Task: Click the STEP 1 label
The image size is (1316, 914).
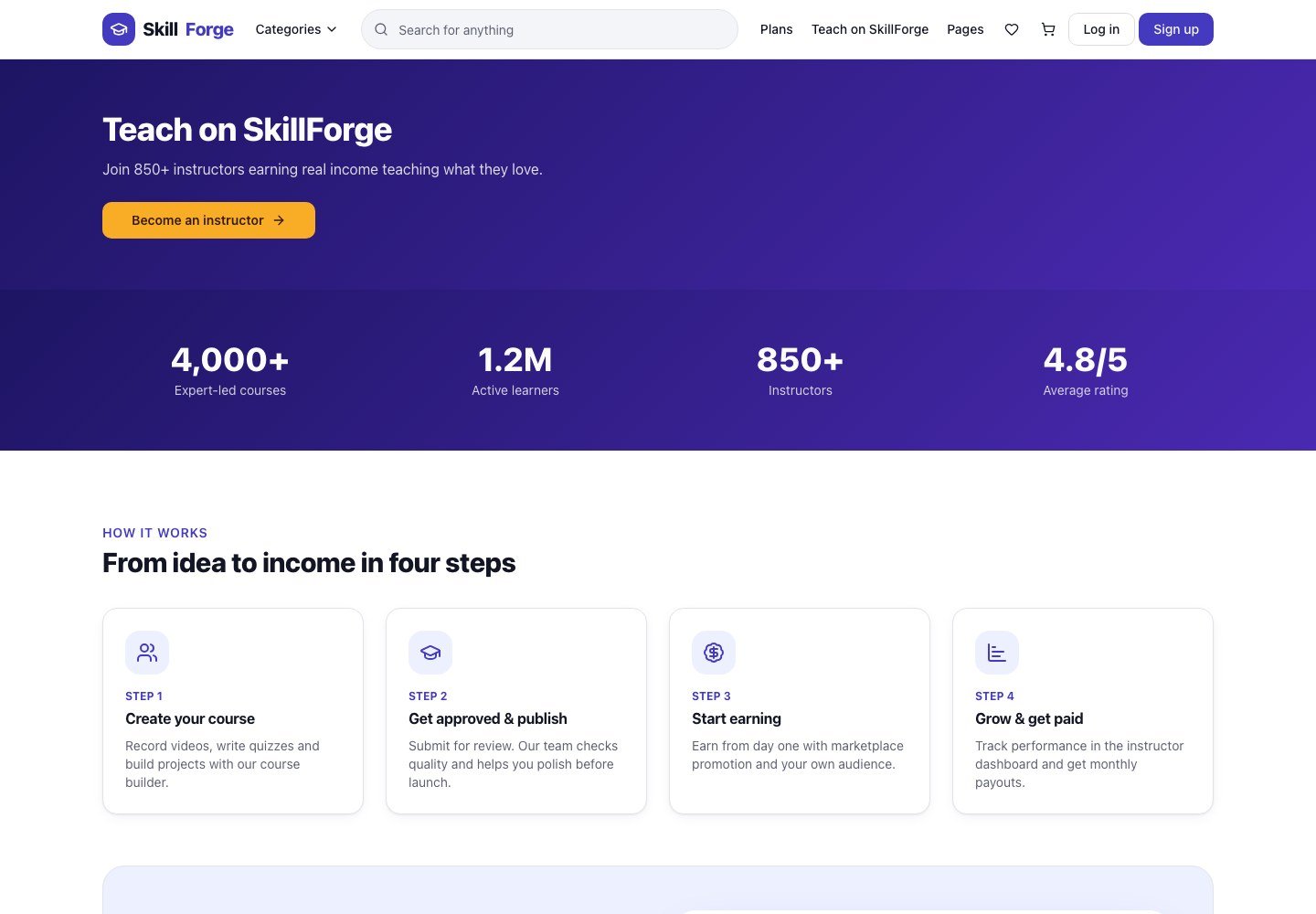Action: pos(144,696)
